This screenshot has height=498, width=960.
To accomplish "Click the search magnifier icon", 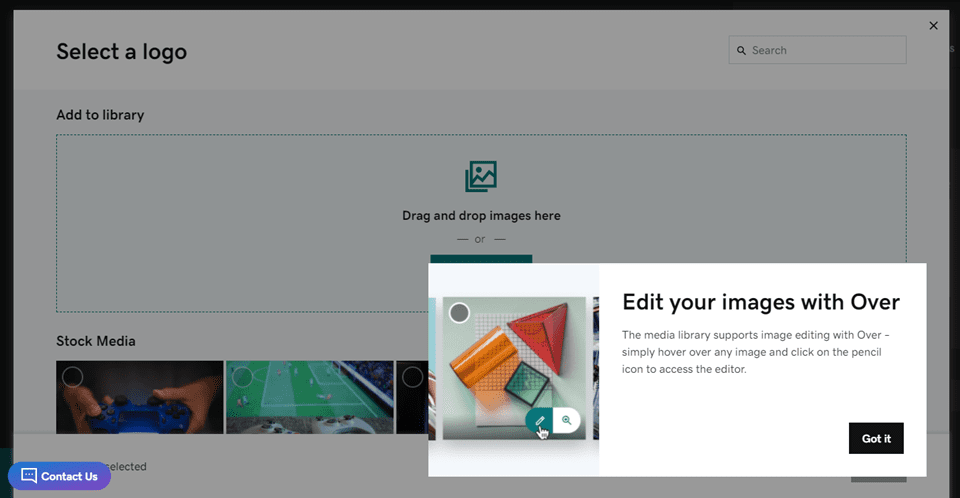I will click(x=741, y=51).
